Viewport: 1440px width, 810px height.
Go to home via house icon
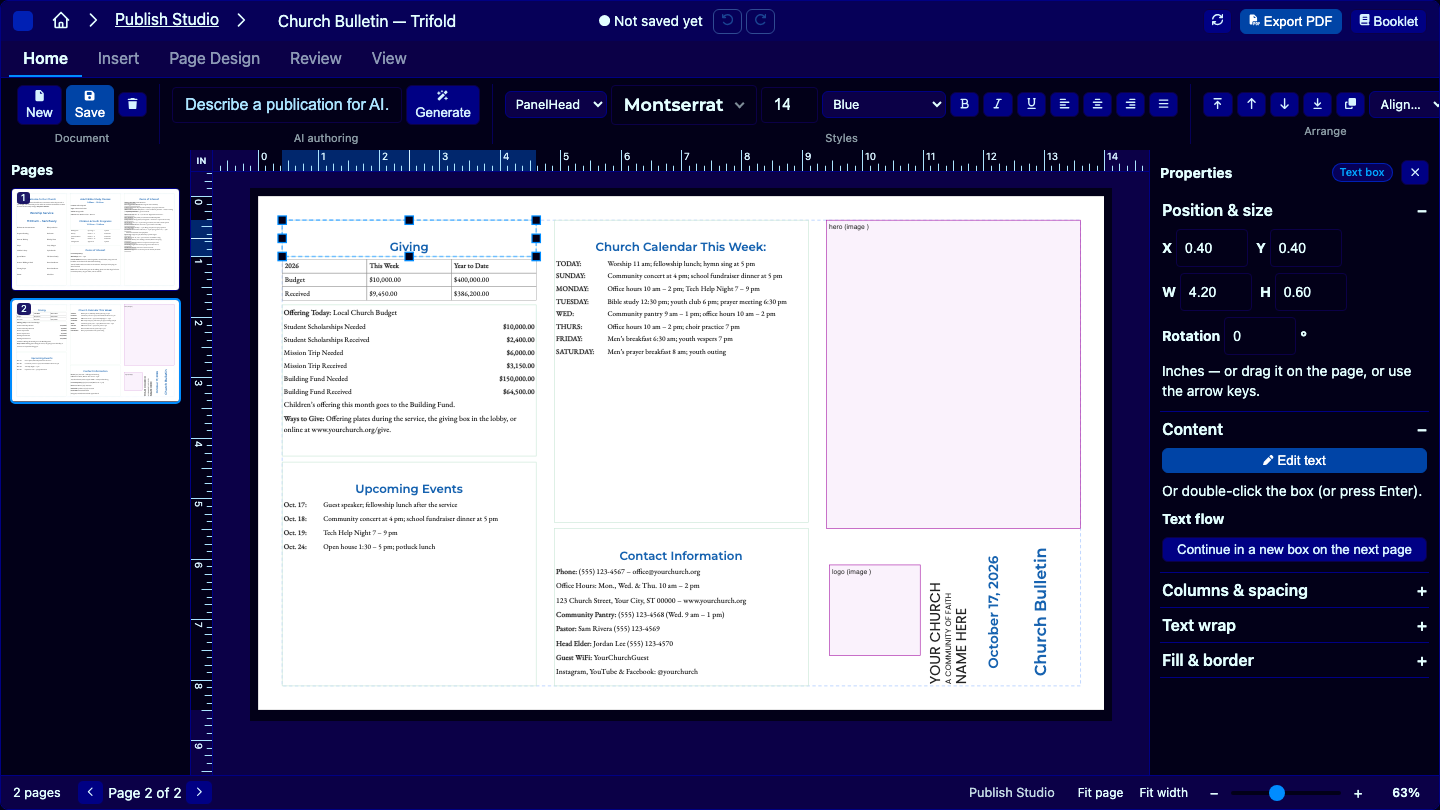(61, 21)
